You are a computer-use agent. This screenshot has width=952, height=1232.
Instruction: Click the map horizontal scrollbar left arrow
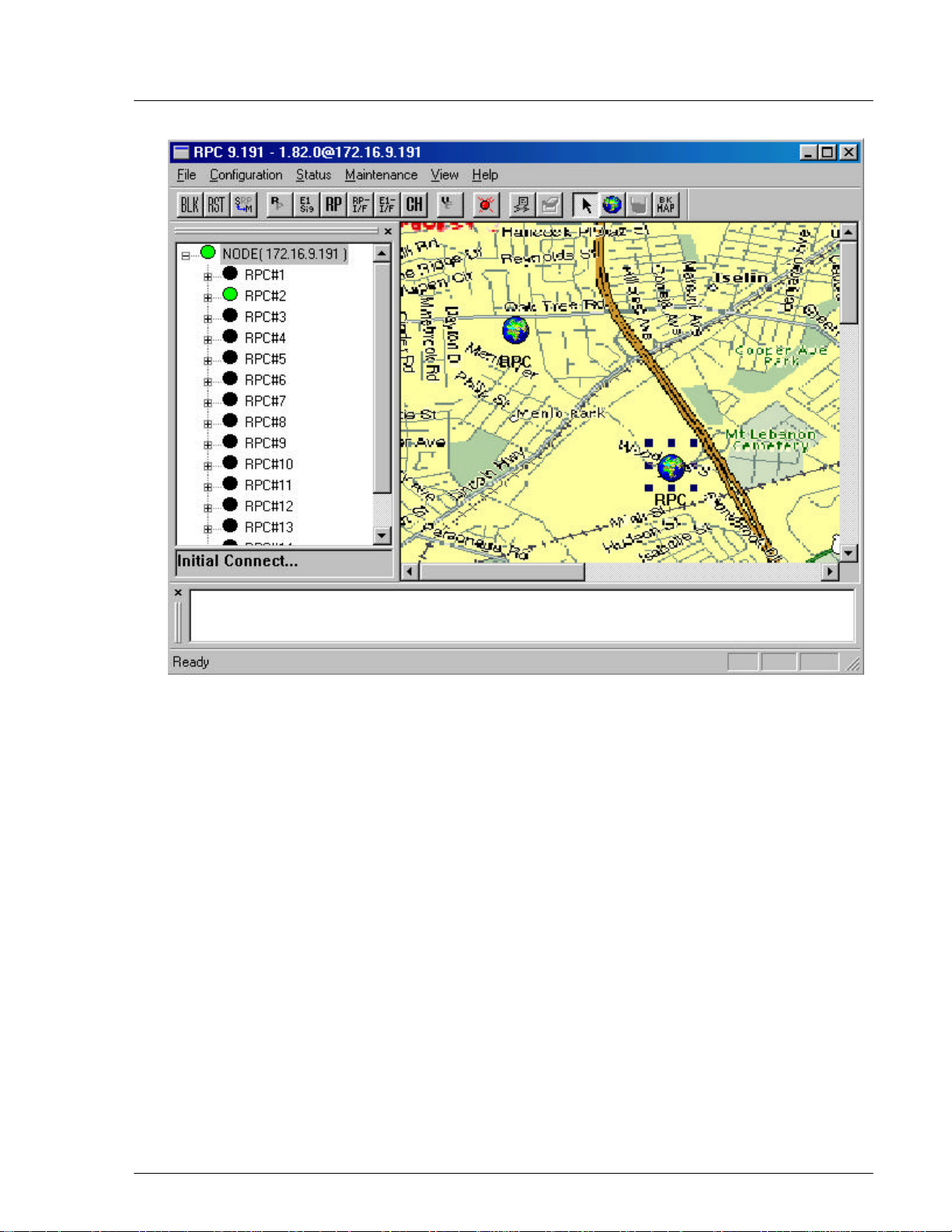click(410, 572)
